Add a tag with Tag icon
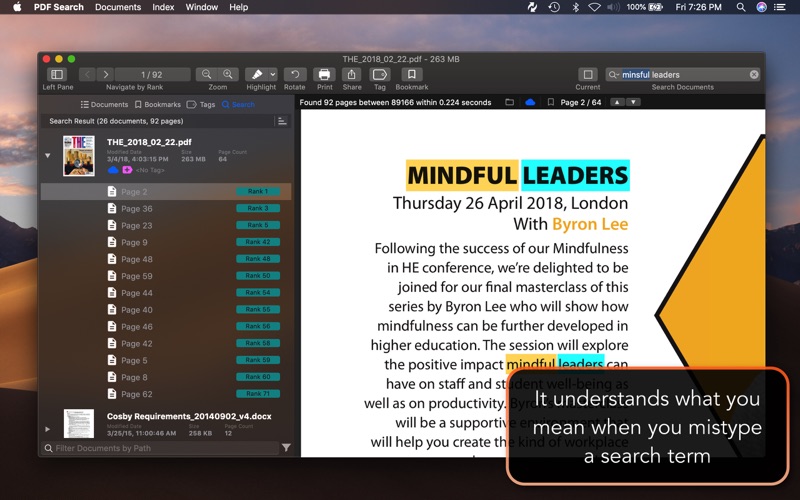This screenshot has width=800, height=500. click(380, 74)
